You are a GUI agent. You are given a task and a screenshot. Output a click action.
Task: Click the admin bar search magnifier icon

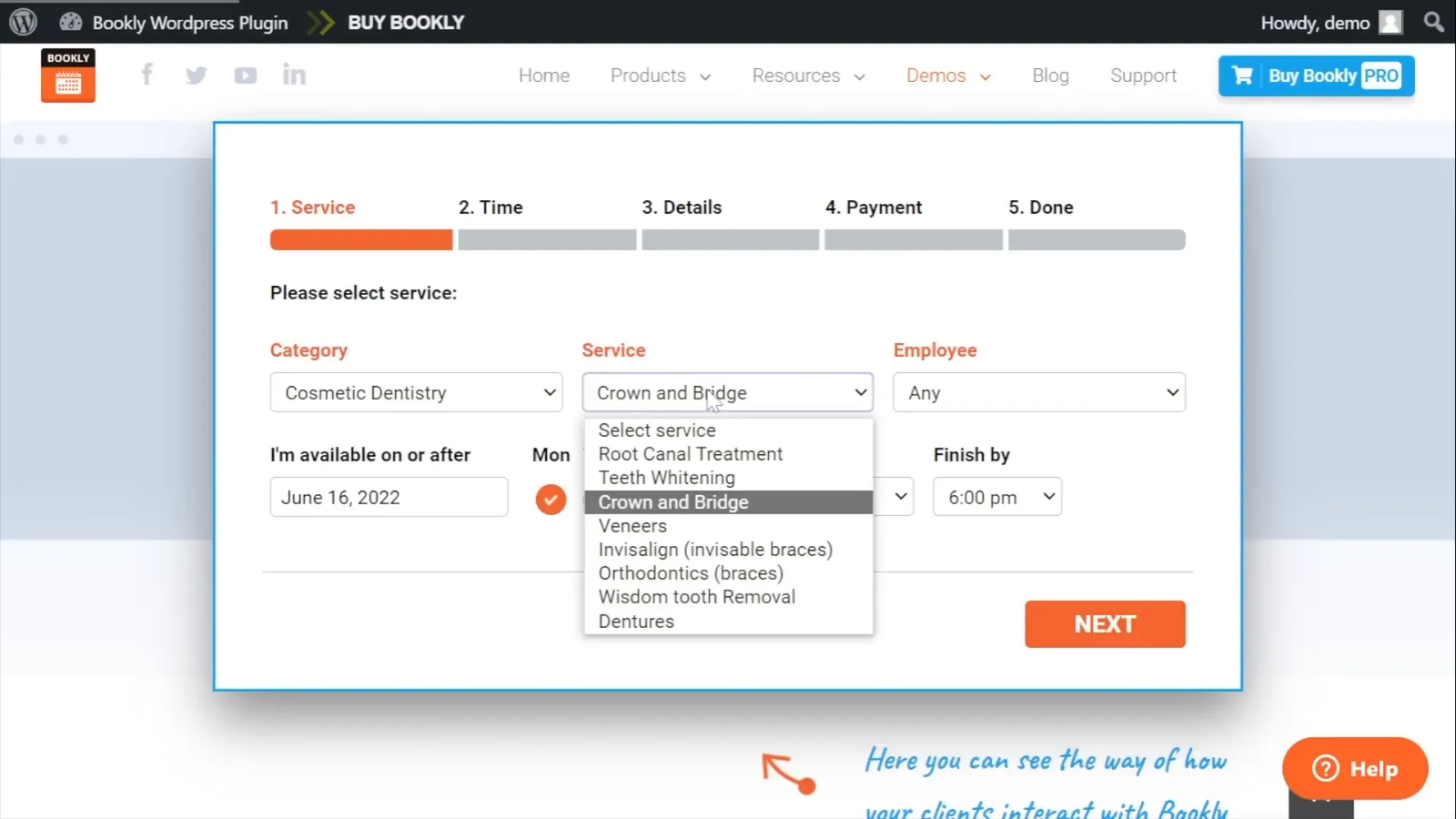(1434, 22)
